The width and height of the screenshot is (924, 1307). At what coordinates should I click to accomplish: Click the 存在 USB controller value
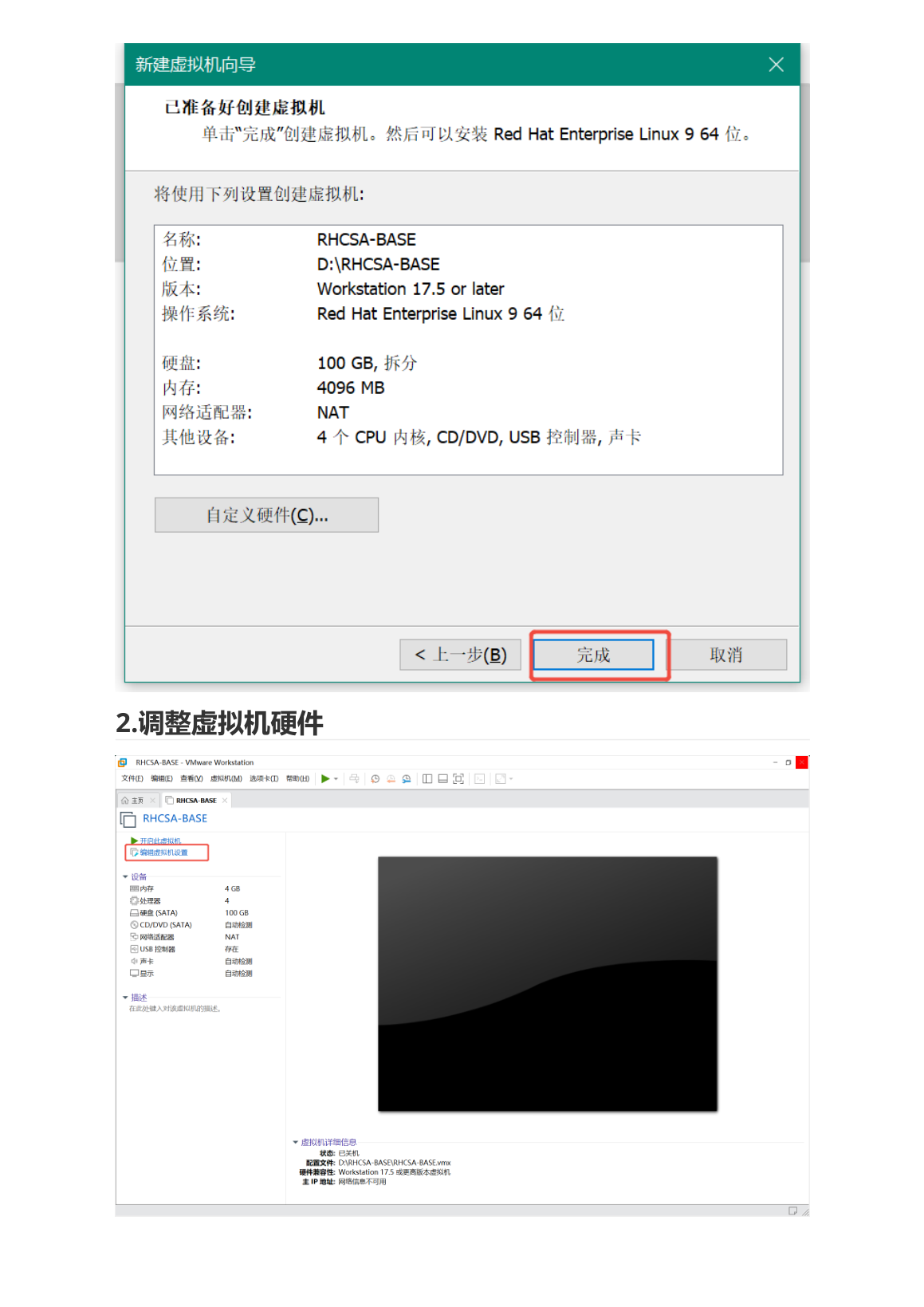231,949
